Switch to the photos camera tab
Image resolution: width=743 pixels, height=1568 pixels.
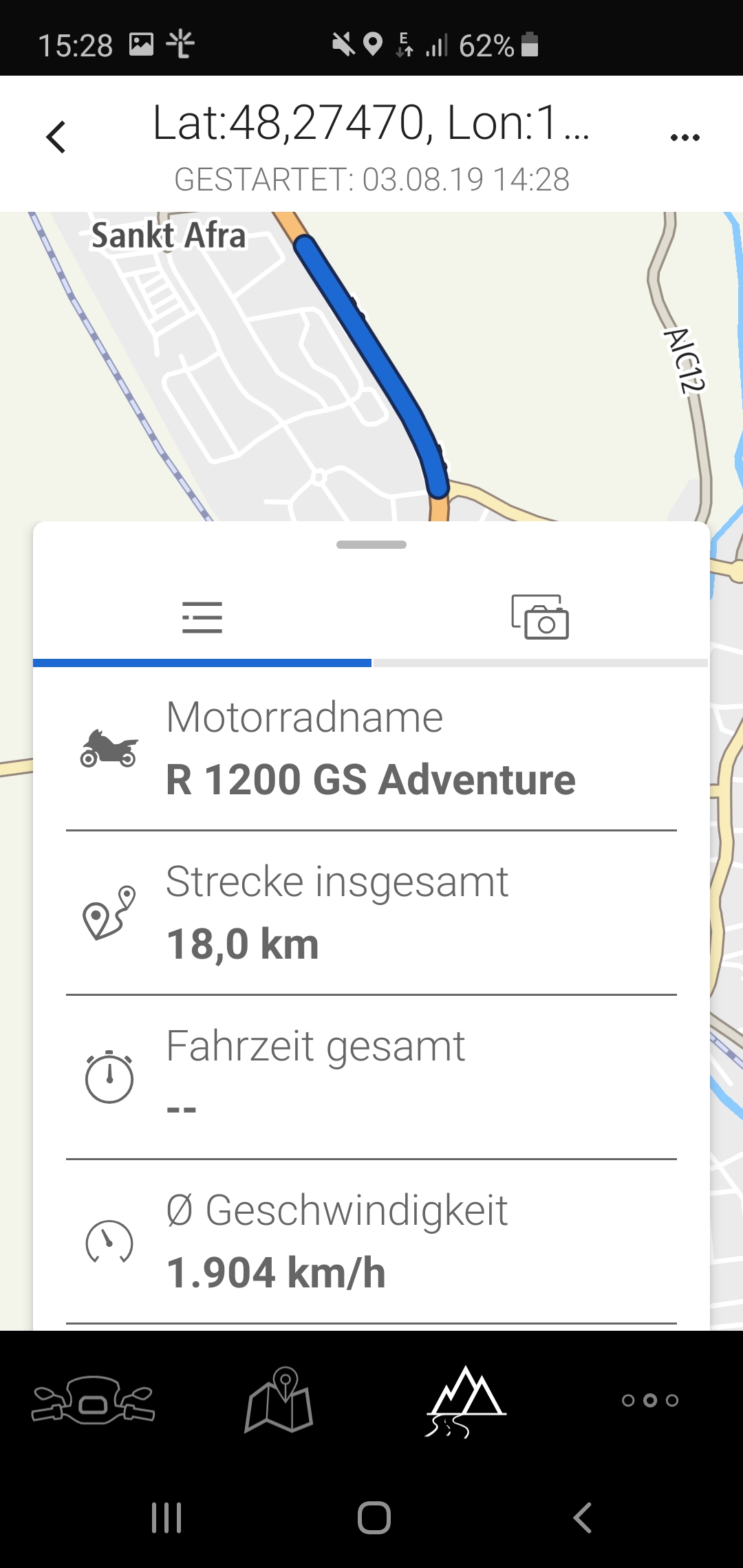click(540, 618)
